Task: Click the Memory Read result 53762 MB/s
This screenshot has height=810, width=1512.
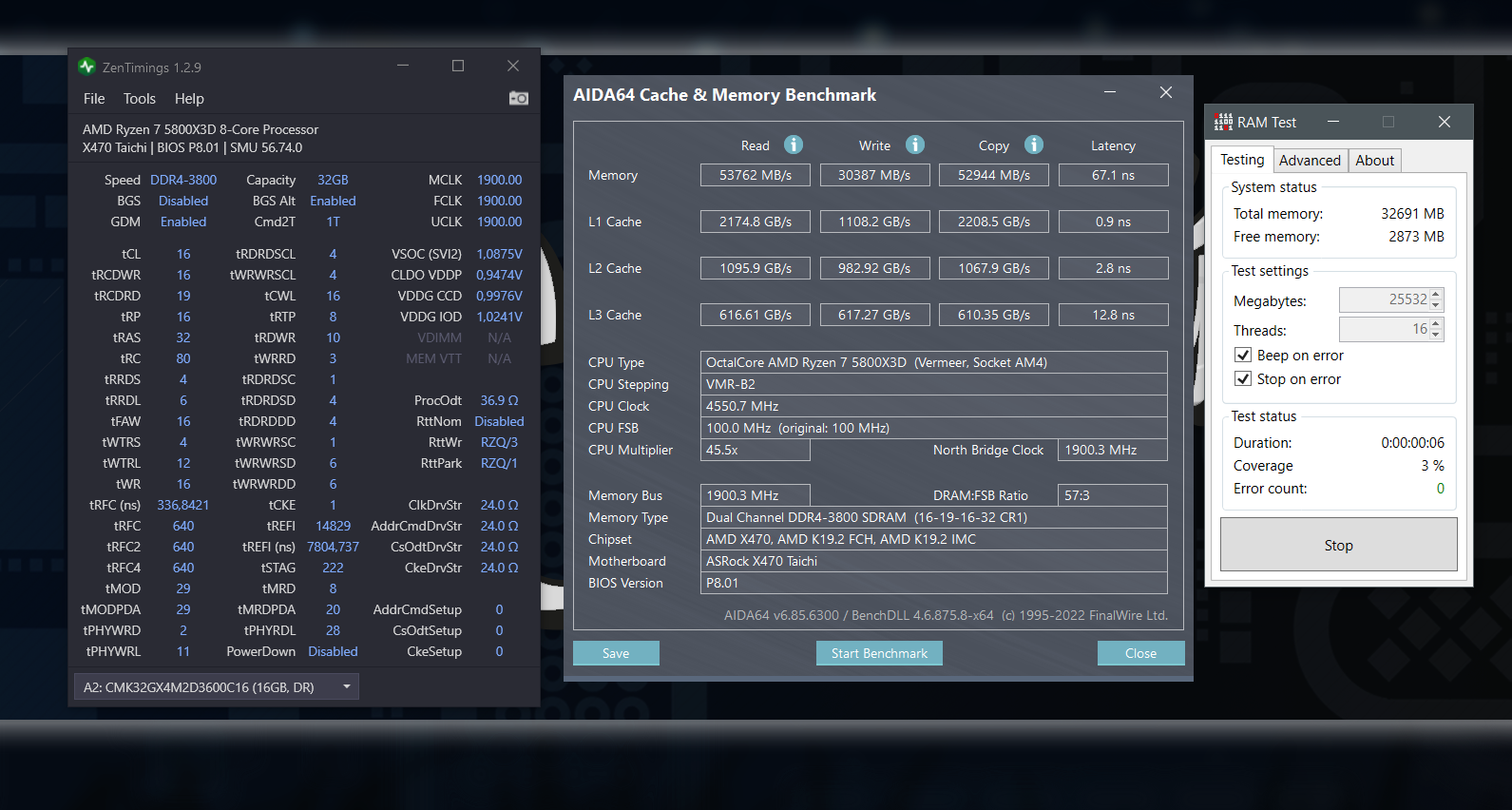Action: coord(756,175)
